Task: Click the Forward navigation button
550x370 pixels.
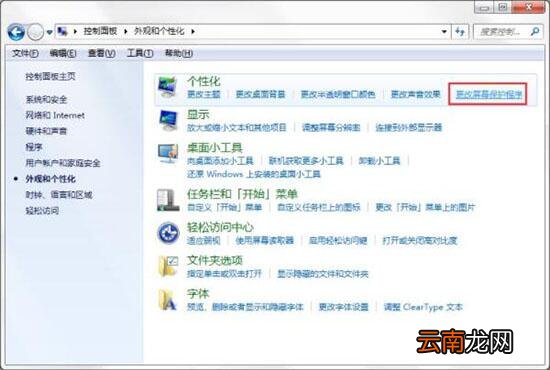Action: [35, 32]
